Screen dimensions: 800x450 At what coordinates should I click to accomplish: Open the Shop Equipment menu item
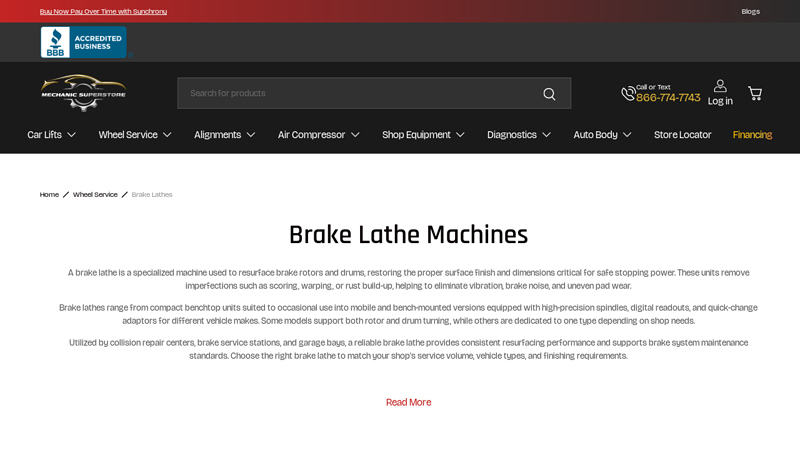pos(416,135)
